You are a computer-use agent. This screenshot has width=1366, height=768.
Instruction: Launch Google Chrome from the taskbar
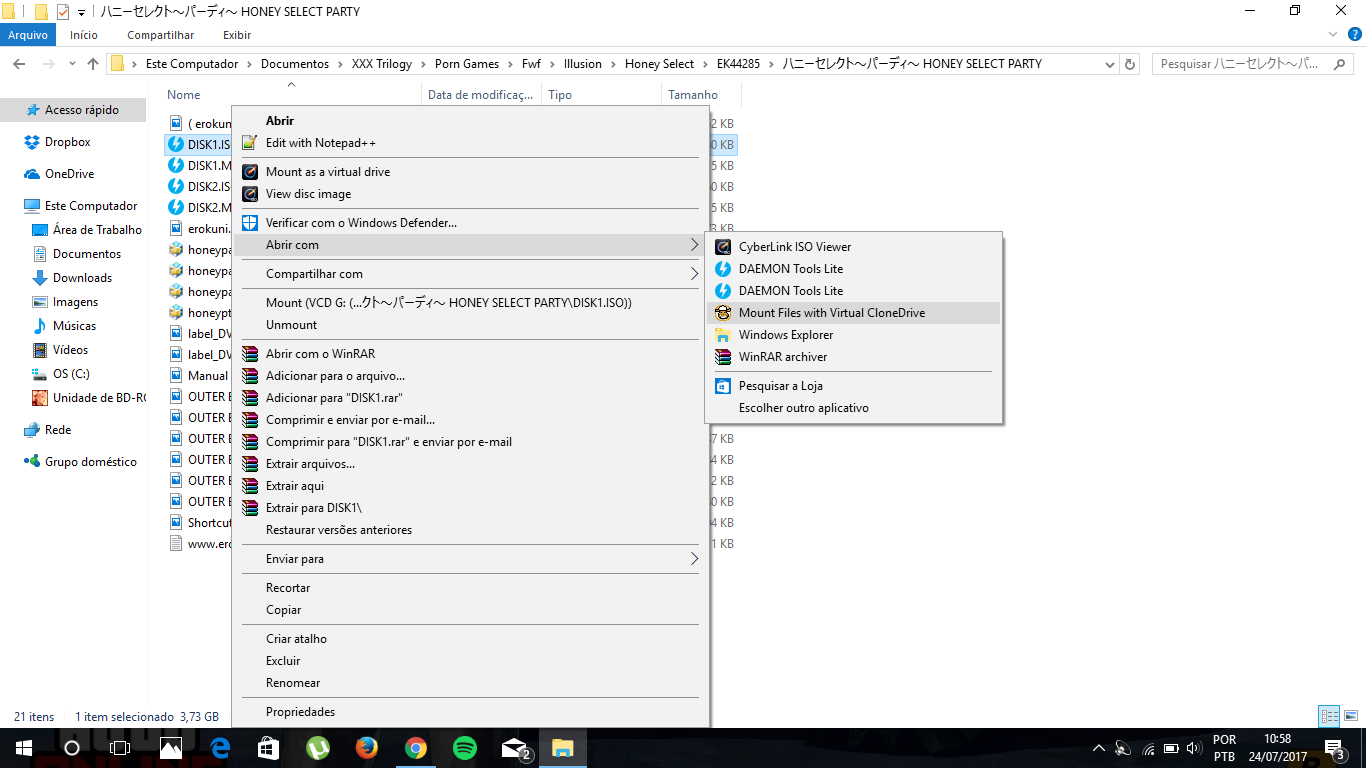pyautogui.click(x=416, y=748)
